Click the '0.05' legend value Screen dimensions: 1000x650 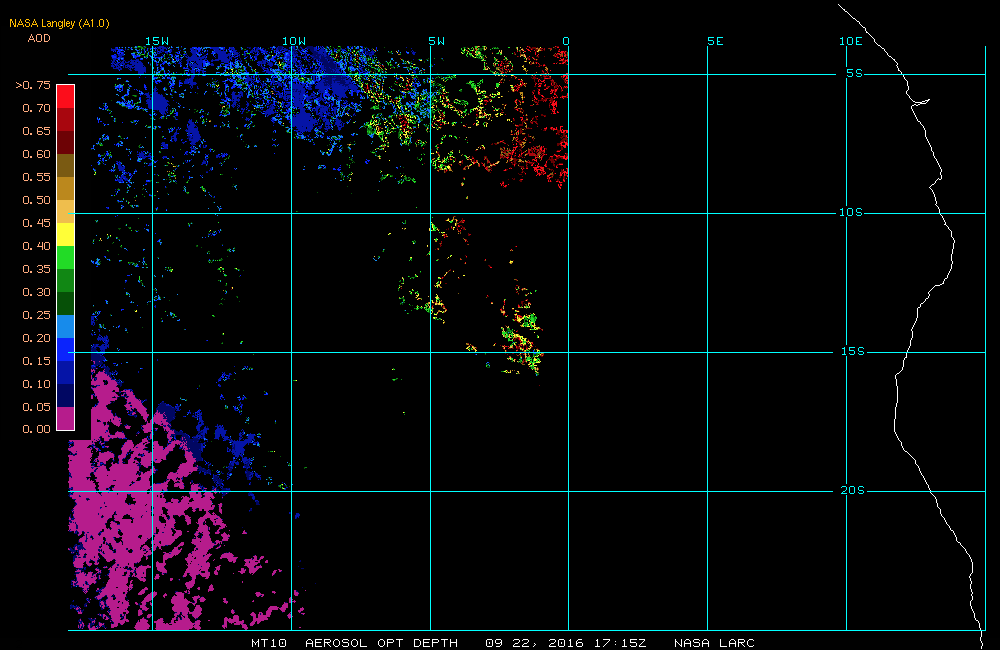click(x=36, y=406)
